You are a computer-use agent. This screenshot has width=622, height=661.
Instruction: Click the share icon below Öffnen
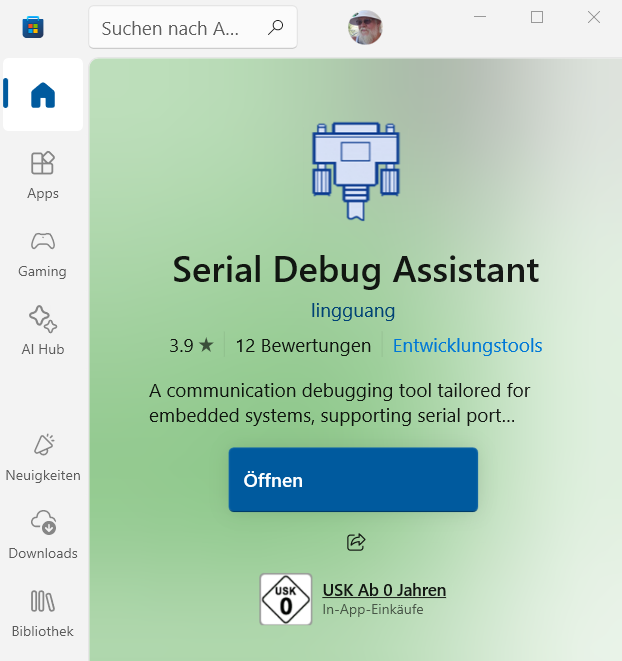pyautogui.click(x=355, y=542)
